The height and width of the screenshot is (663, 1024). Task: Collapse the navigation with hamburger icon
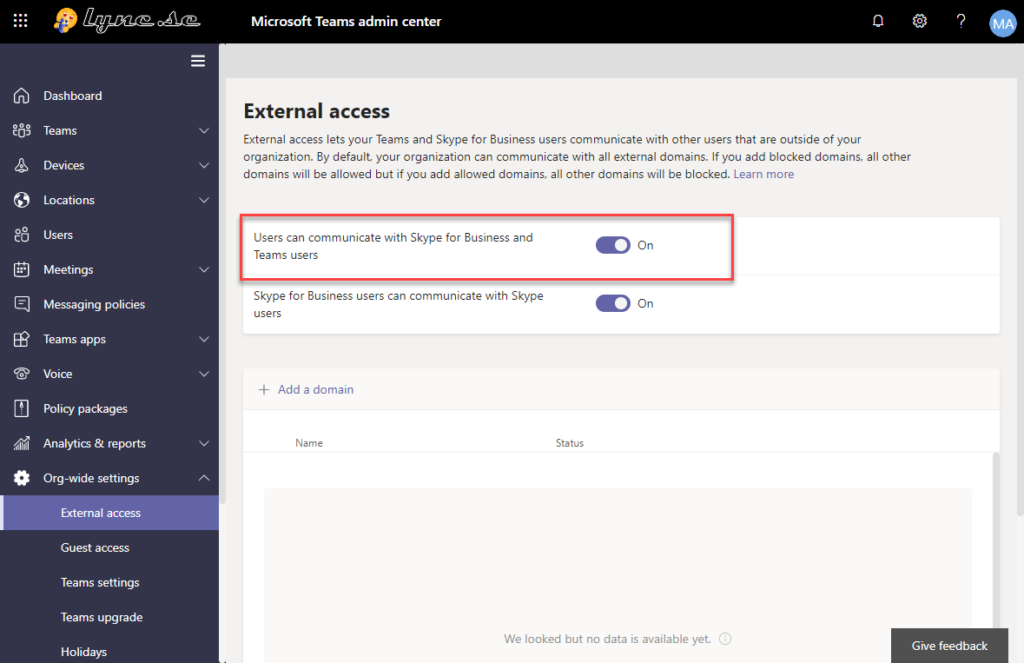click(198, 61)
